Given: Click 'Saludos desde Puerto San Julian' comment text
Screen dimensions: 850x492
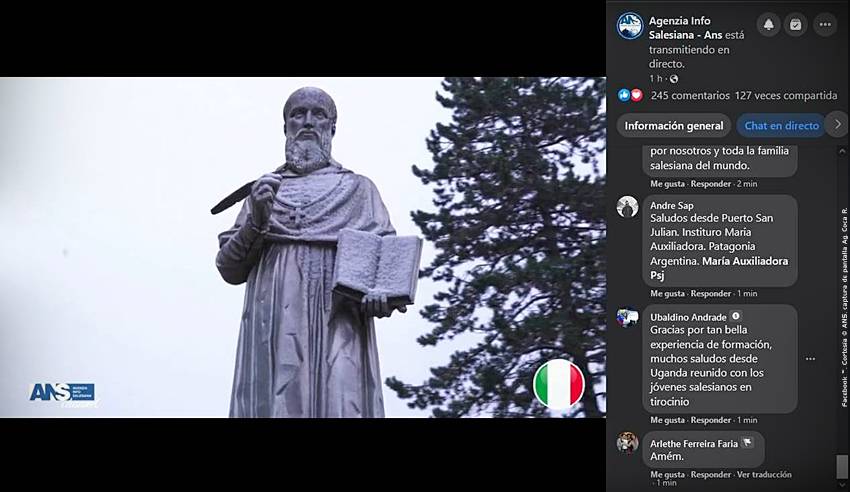Looking at the screenshot, I should (719, 247).
